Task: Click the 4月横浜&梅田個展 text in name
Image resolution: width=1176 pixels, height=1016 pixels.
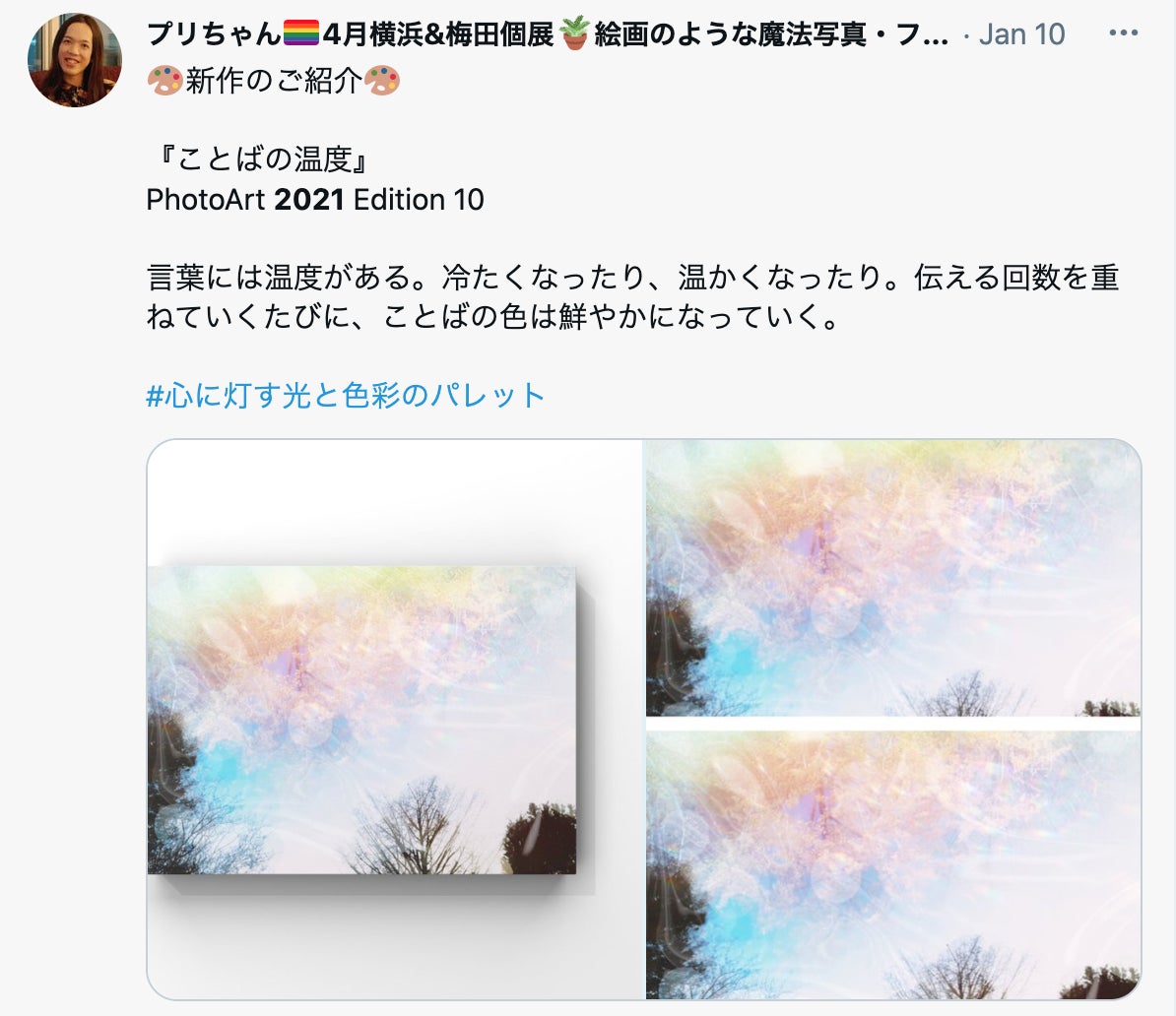Action: click(438, 33)
